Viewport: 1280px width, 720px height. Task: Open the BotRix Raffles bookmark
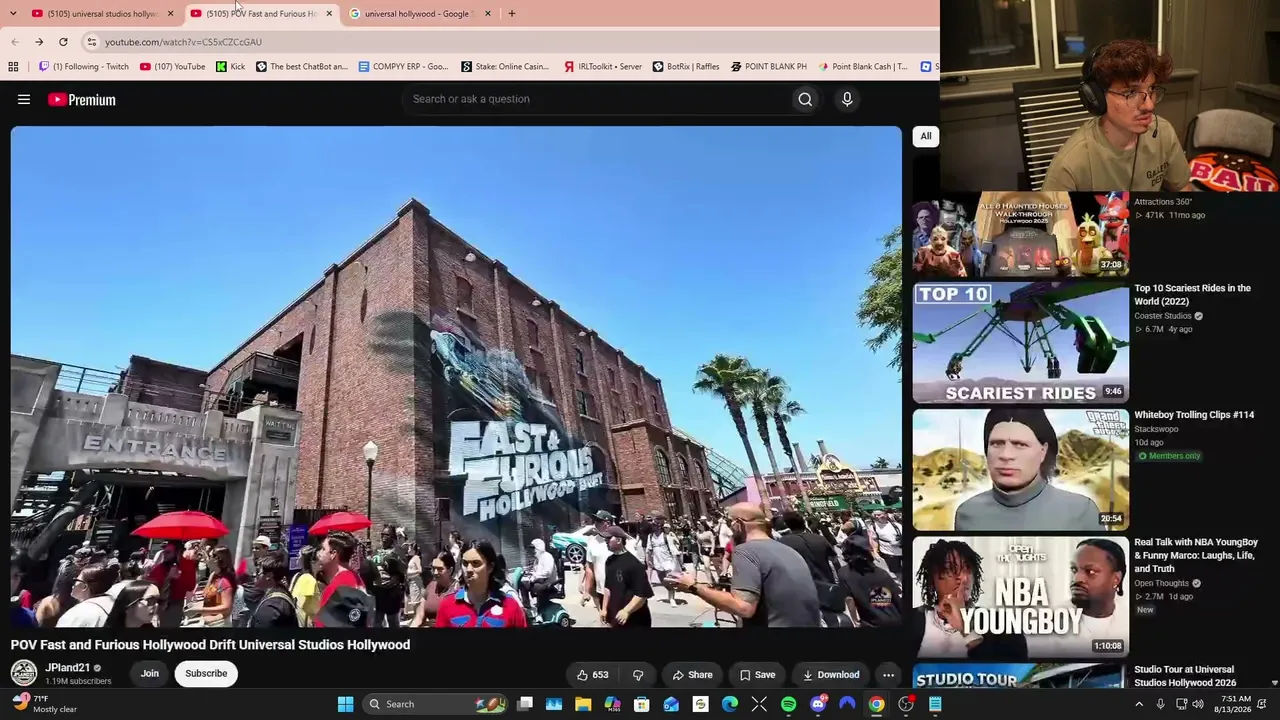pos(686,67)
